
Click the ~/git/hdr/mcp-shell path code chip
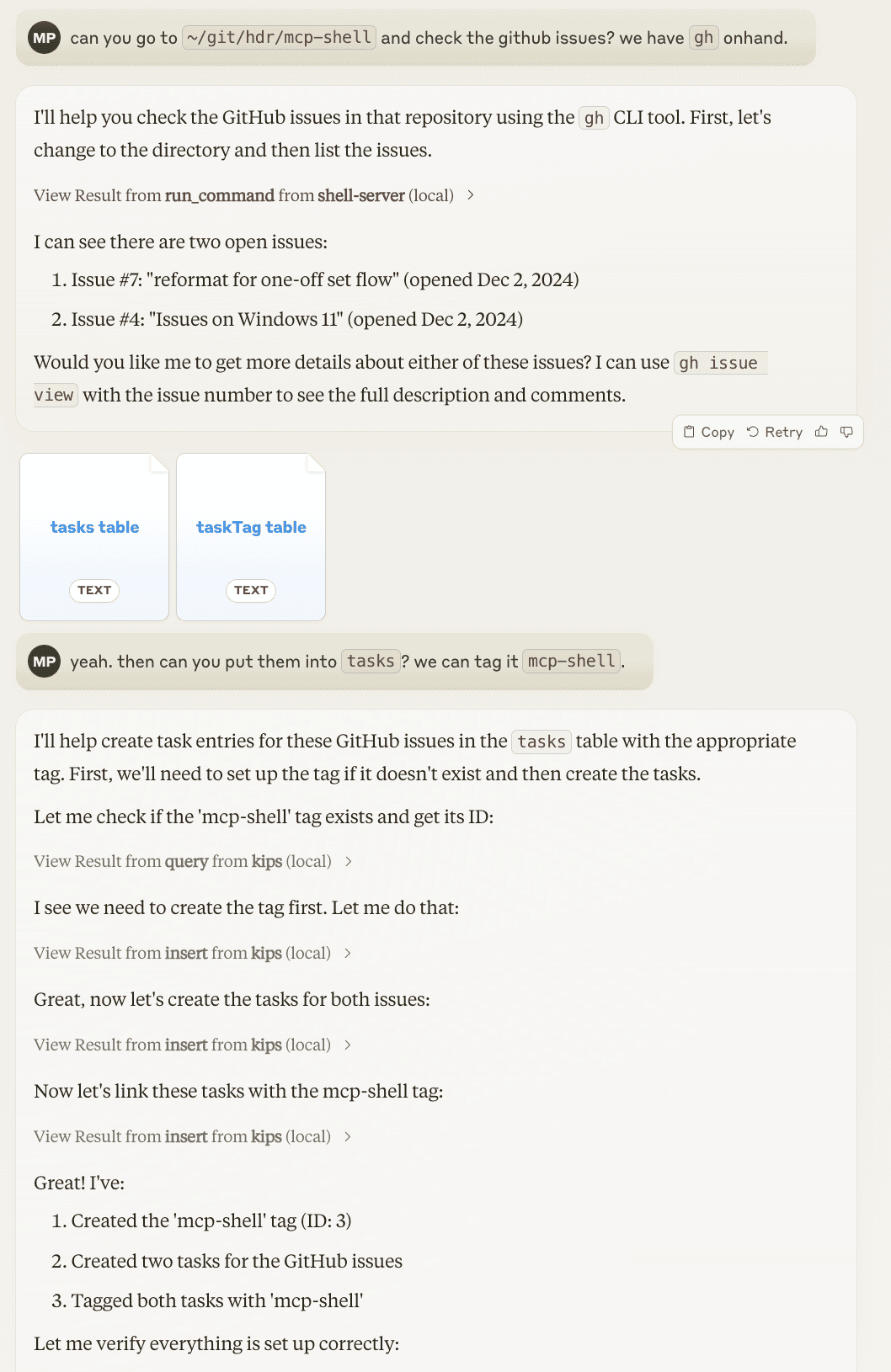[x=279, y=38]
